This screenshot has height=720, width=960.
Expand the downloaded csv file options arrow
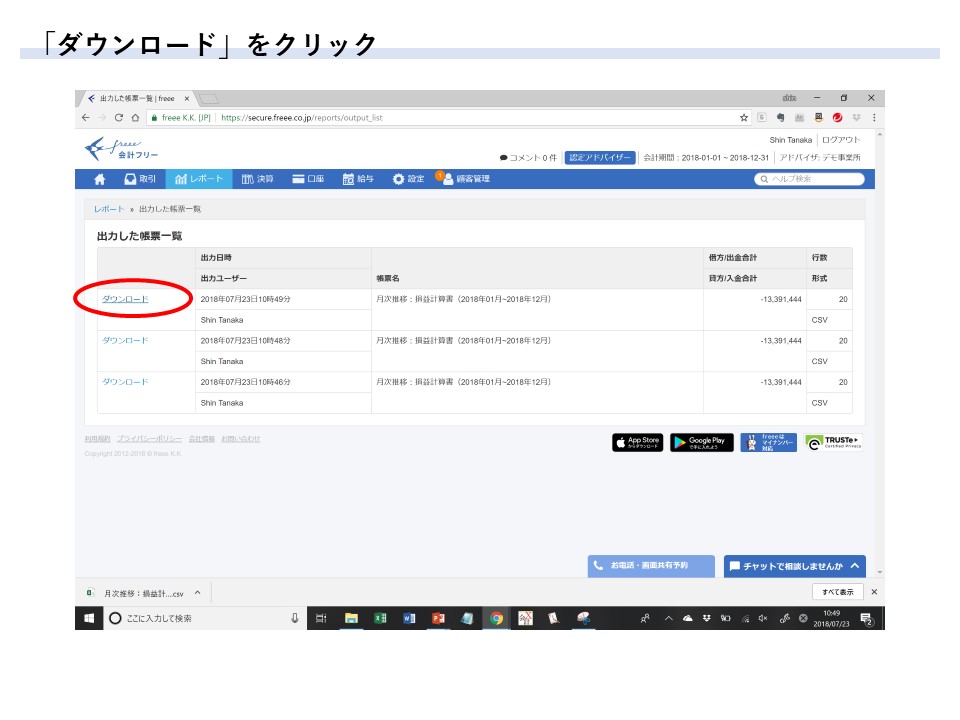198,593
